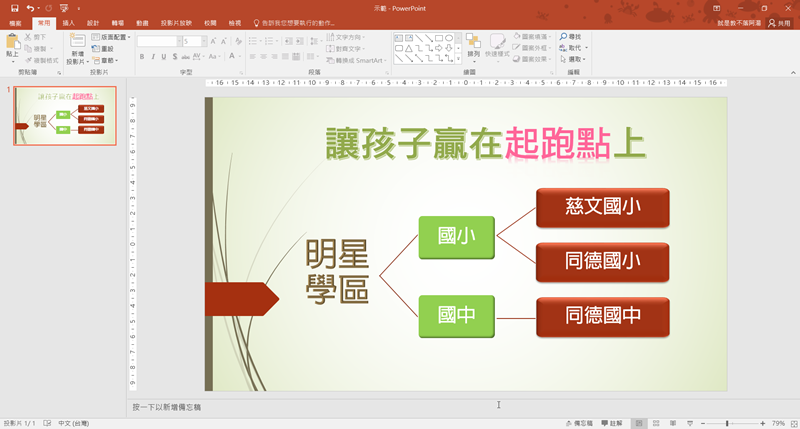Open the font size dropdown
Viewport: 800px width, 429px height.
204,41
